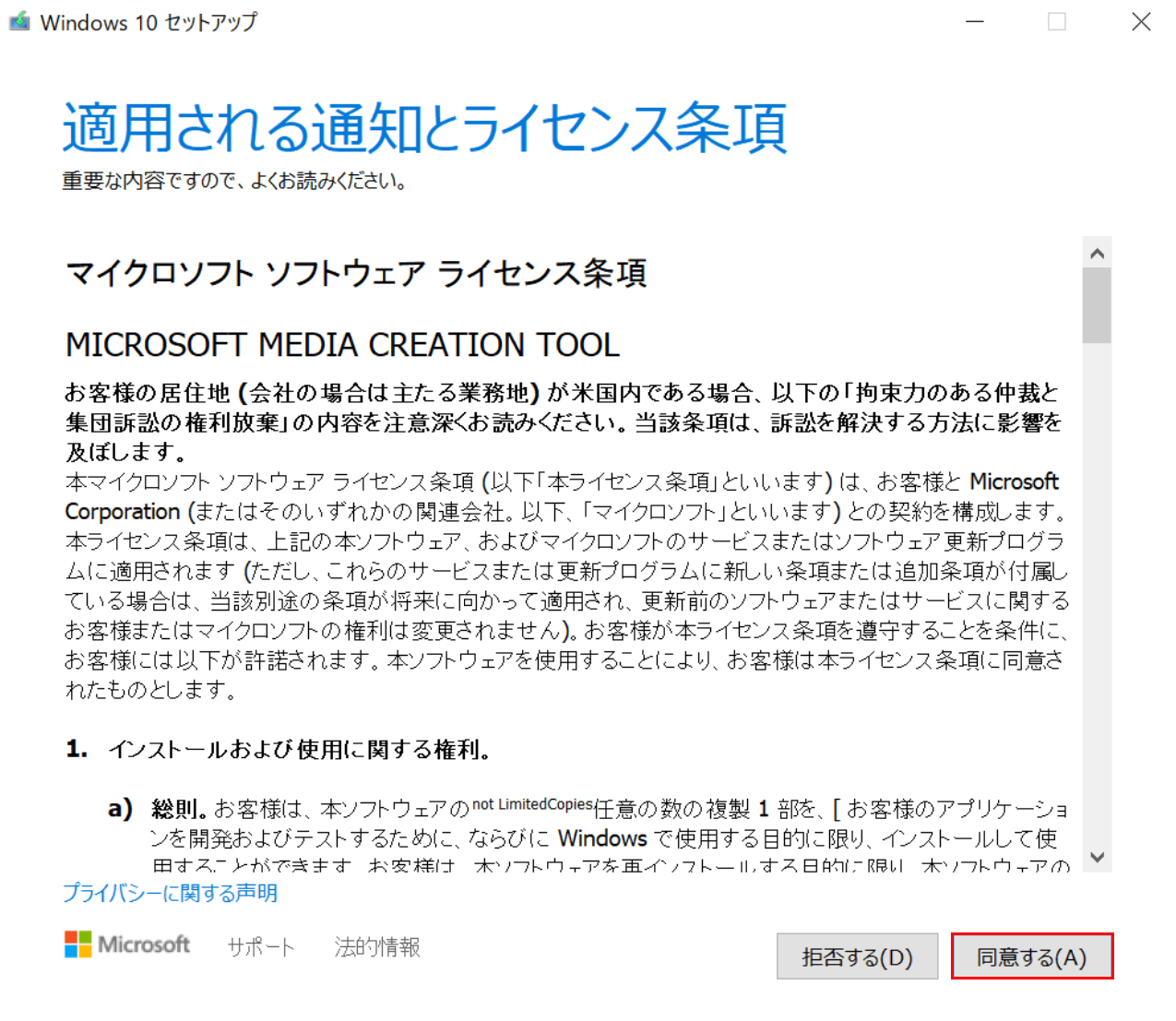1176x1021 pixels.
Task: Click the 重要な内容ですので subtitle text
Action: 234,181
